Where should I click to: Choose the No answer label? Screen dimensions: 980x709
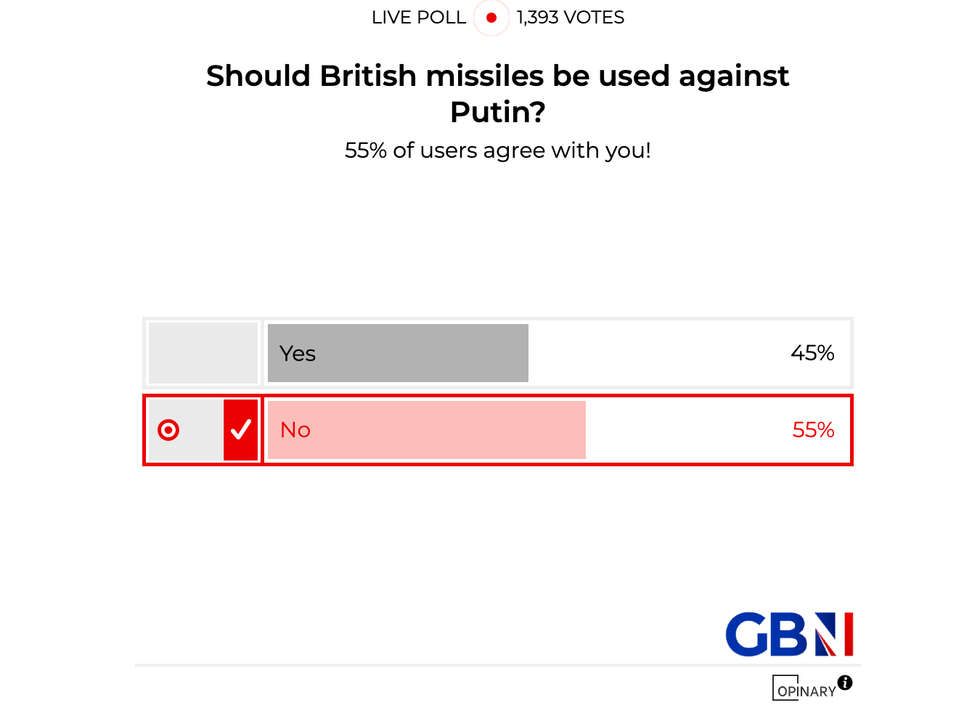coord(295,430)
